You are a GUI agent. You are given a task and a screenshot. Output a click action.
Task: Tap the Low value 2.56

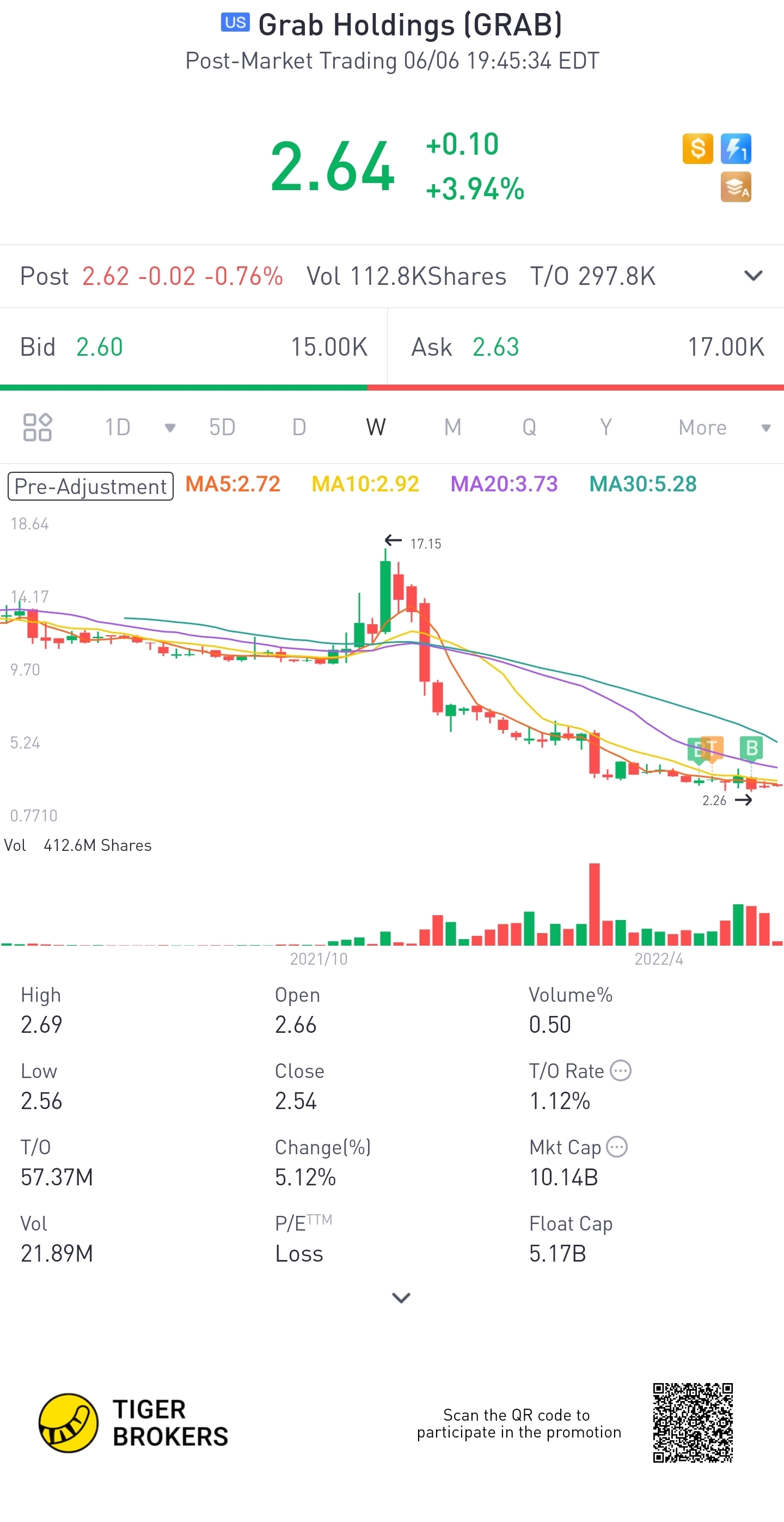[x=41, y=1101]
